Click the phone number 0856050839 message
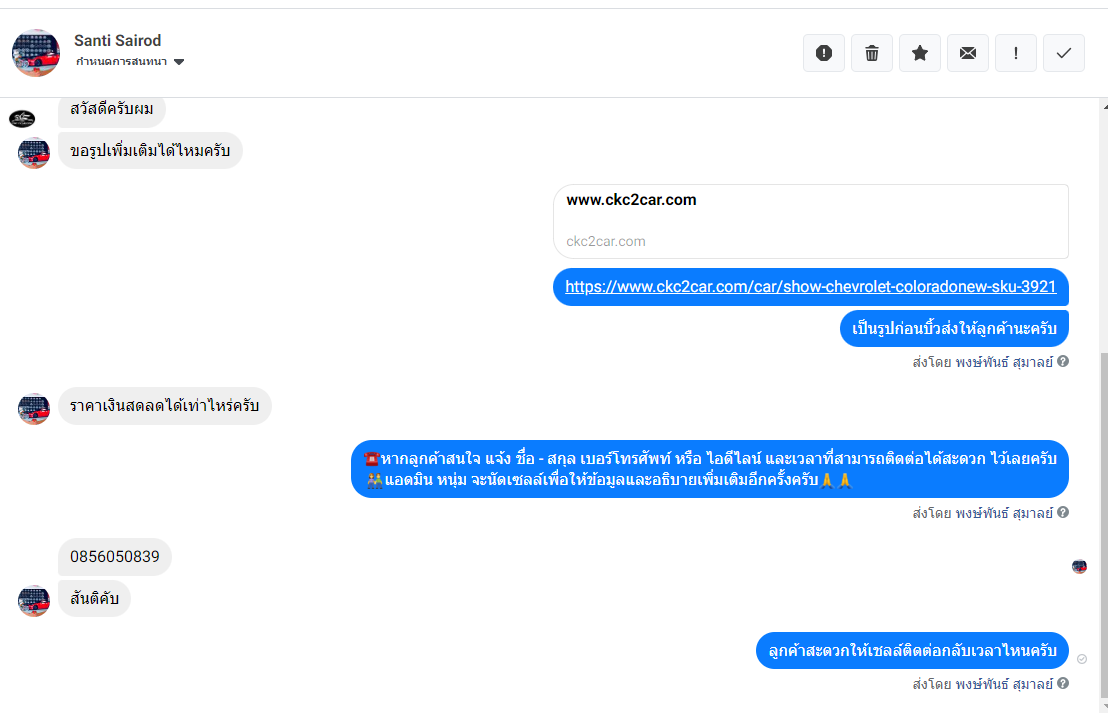Viewport: 1108px width, 713px height. coord(115,557)
